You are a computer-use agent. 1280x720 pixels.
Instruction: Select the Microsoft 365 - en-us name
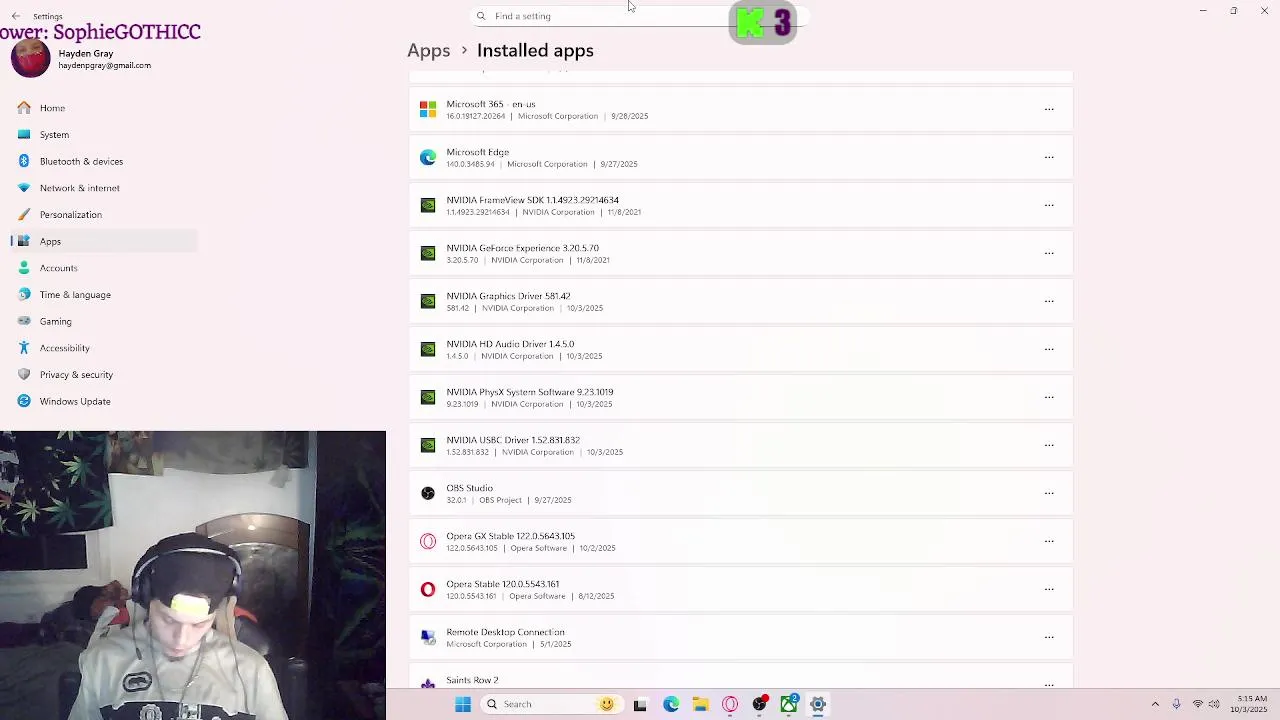pos(491,104)
